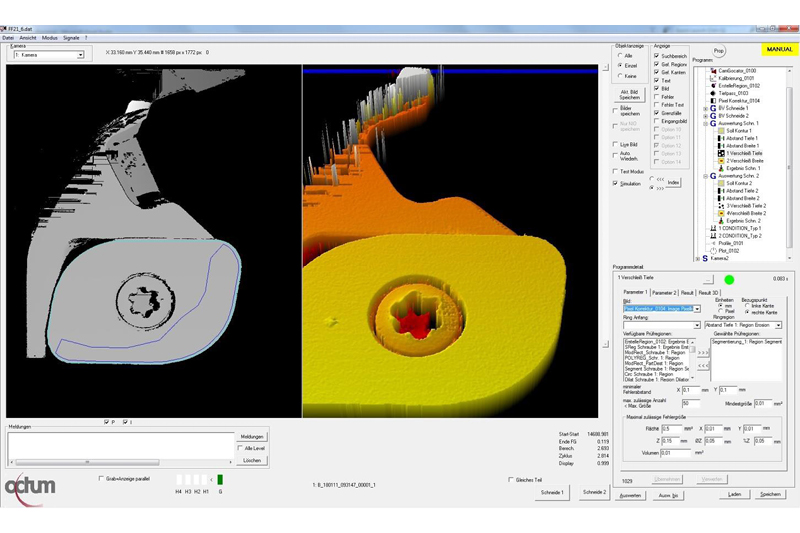Select the CamGocator_0100 camera icon

[x=712, y=71]
